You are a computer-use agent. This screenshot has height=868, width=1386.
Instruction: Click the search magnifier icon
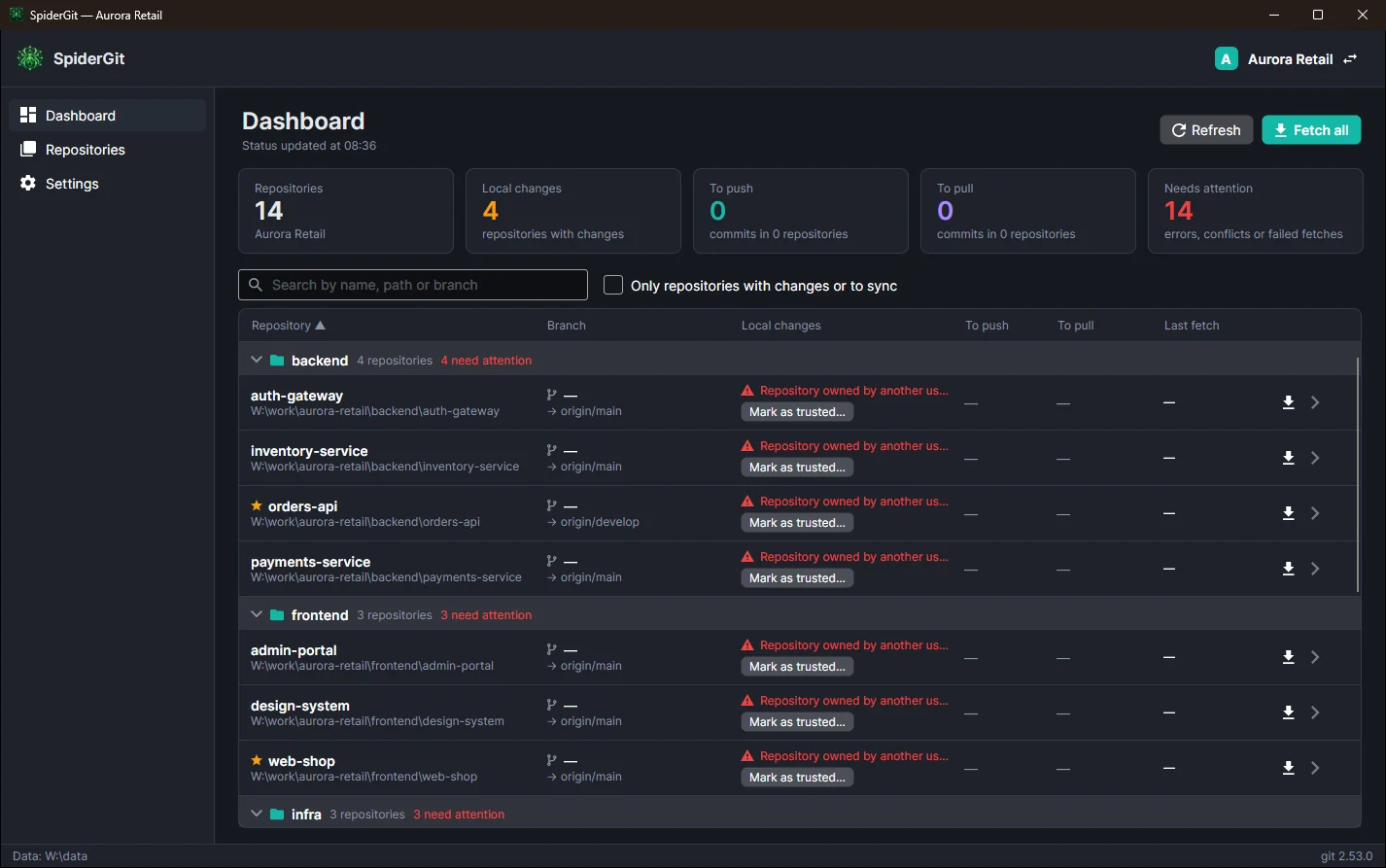point(256,285)
